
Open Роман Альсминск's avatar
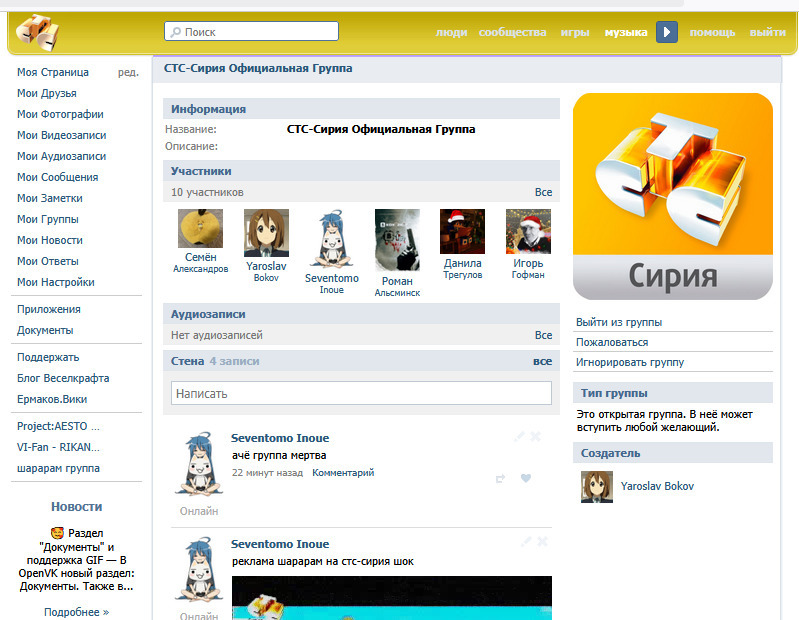[x=397, y=240]
